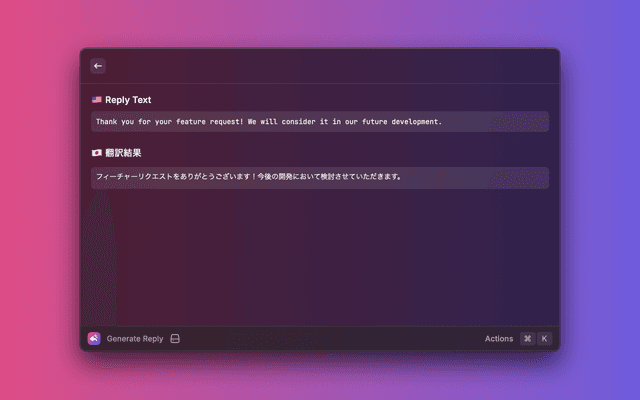Click the US flag icon beside Reply Text
This screenshot has height=400, width=640.
click(x=96, y=100)
